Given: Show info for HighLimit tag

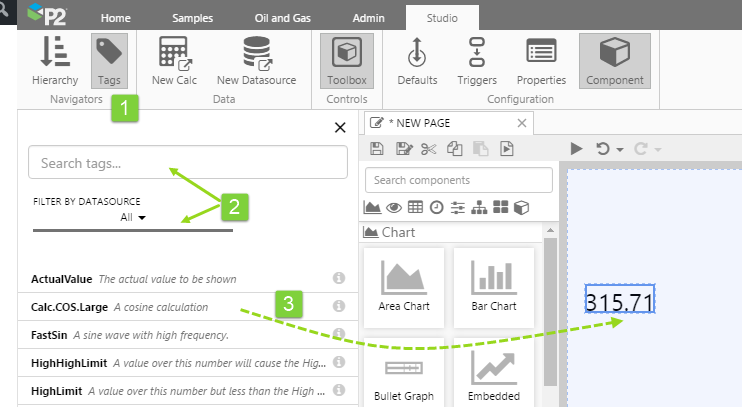Looking at the screenshot, I should tap(339, 389).
